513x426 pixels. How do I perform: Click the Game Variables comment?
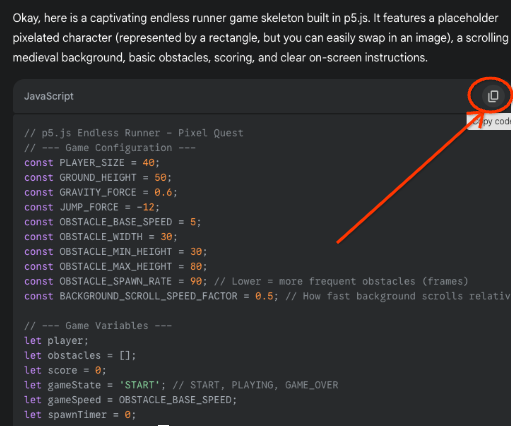[x=98, y=326]
